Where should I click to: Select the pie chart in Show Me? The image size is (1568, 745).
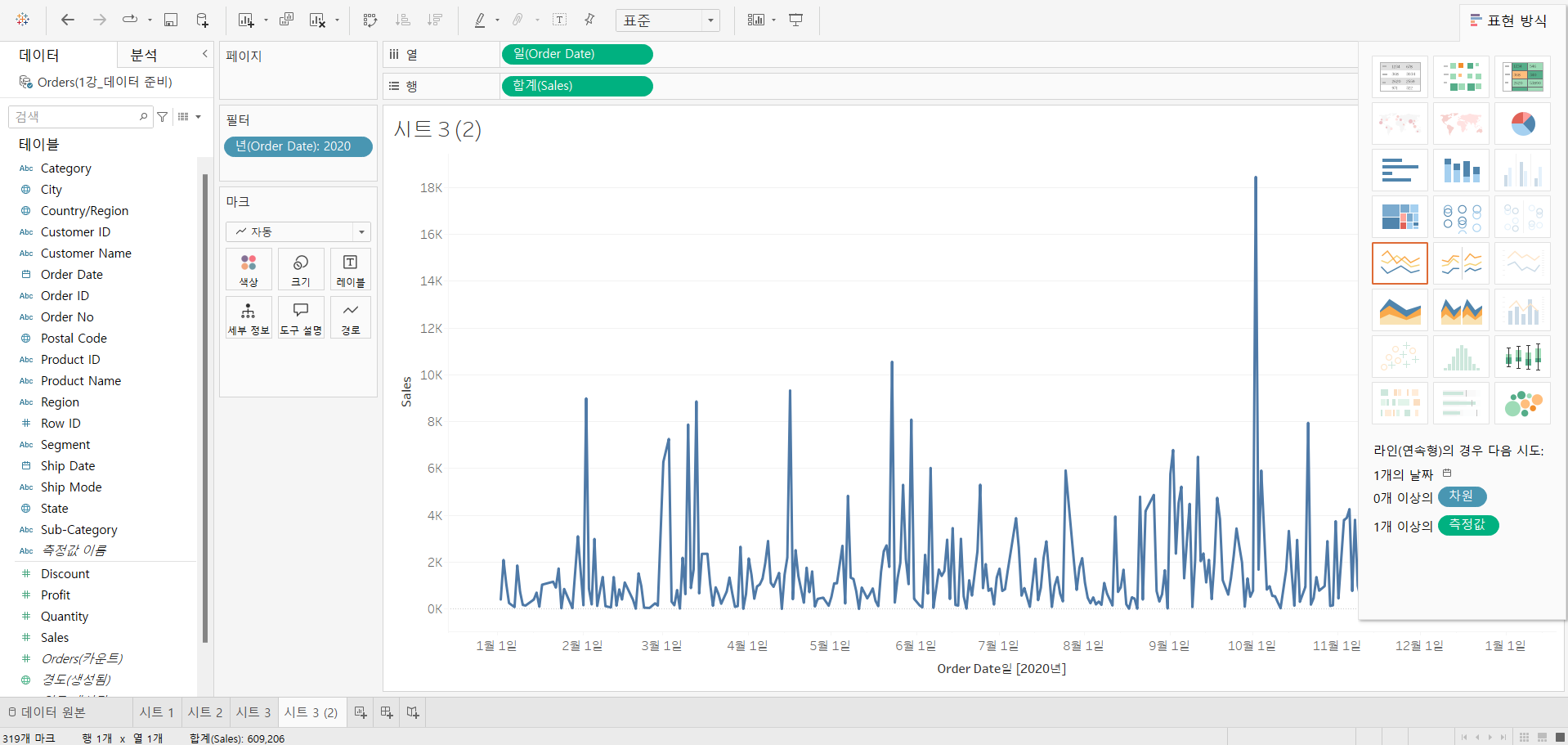1522,123
